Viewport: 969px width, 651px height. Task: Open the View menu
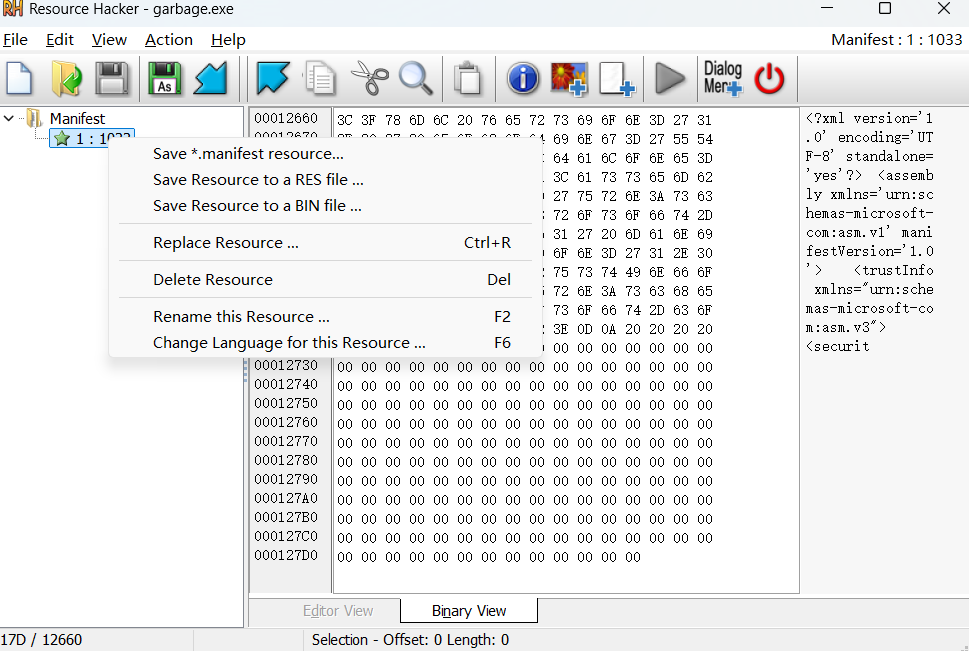click(x=109, y=40)
